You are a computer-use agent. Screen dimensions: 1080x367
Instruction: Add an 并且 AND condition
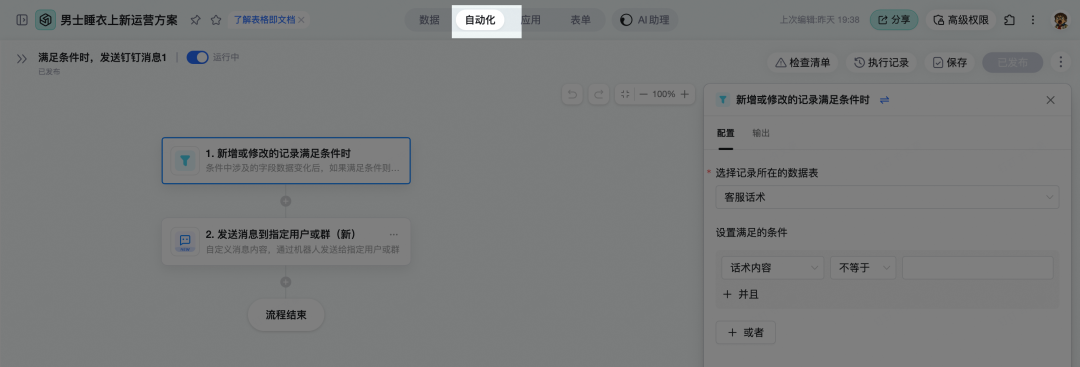coord(741,295)
